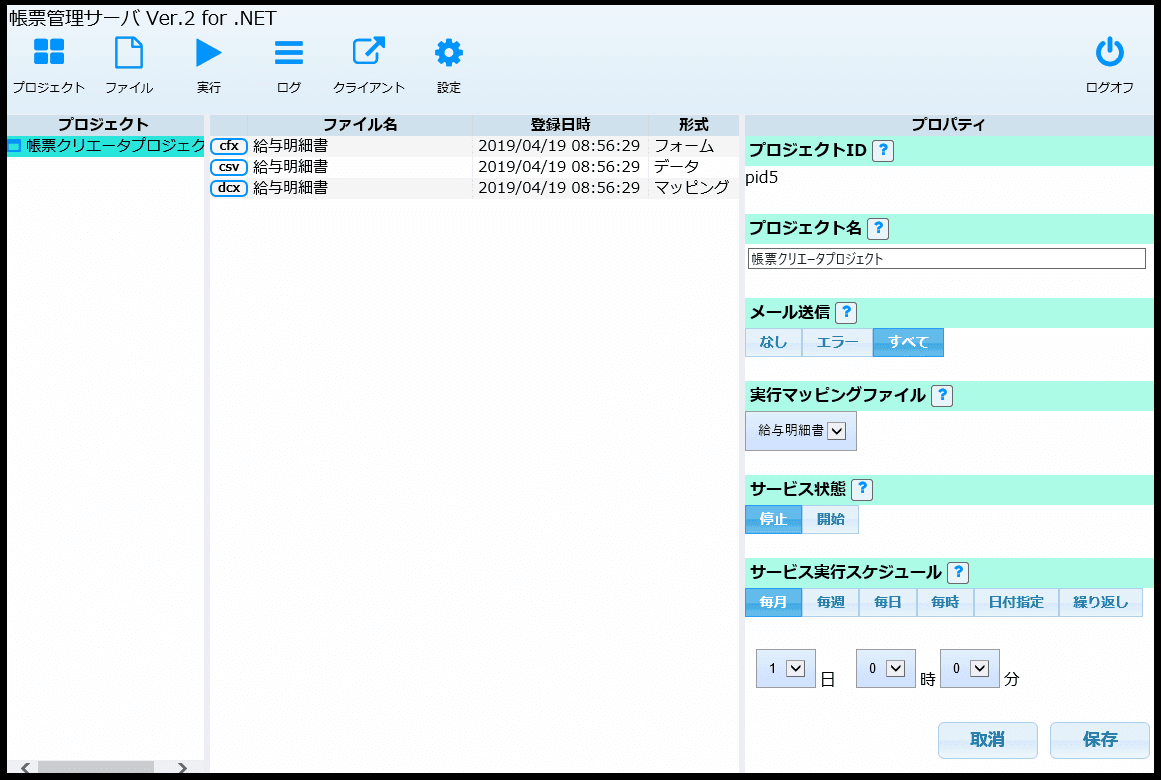1161x780 pixels.
Task: Select the 毎週 schedule option
Action: (x=831, y=602)
